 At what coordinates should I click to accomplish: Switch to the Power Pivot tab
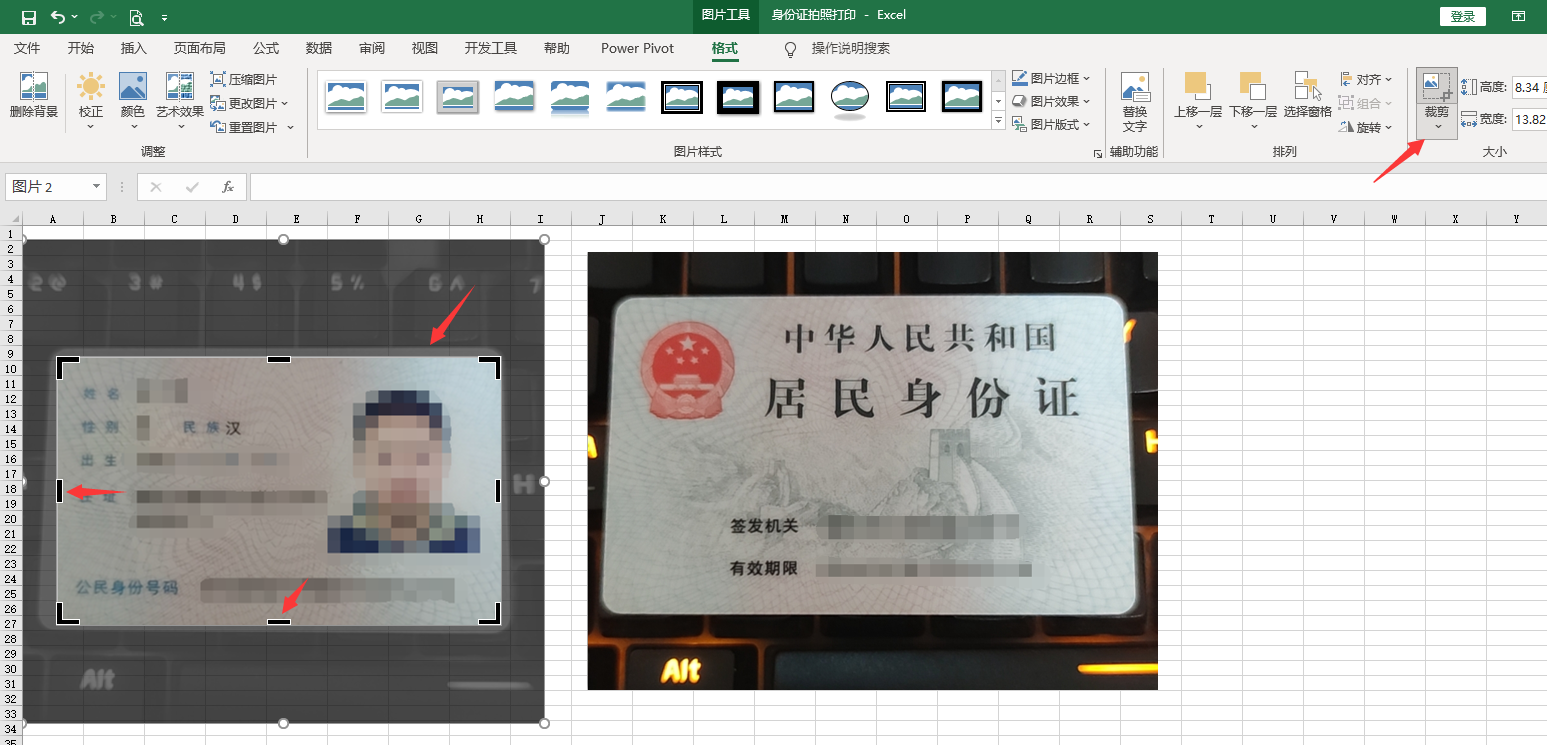[x=637, y=48]
